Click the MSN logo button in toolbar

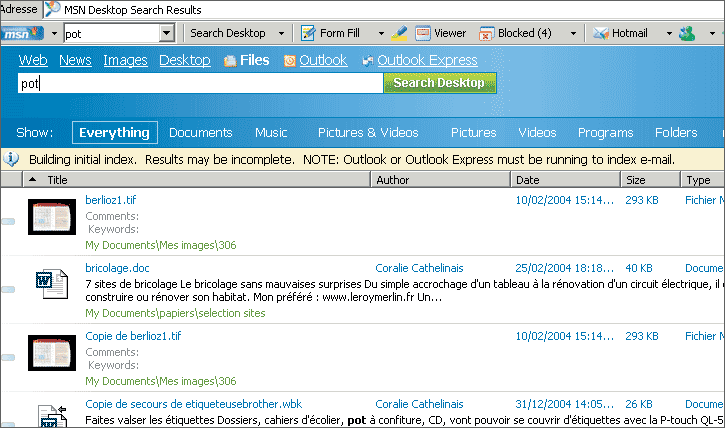pyautogui.click(x=22, y=33)
